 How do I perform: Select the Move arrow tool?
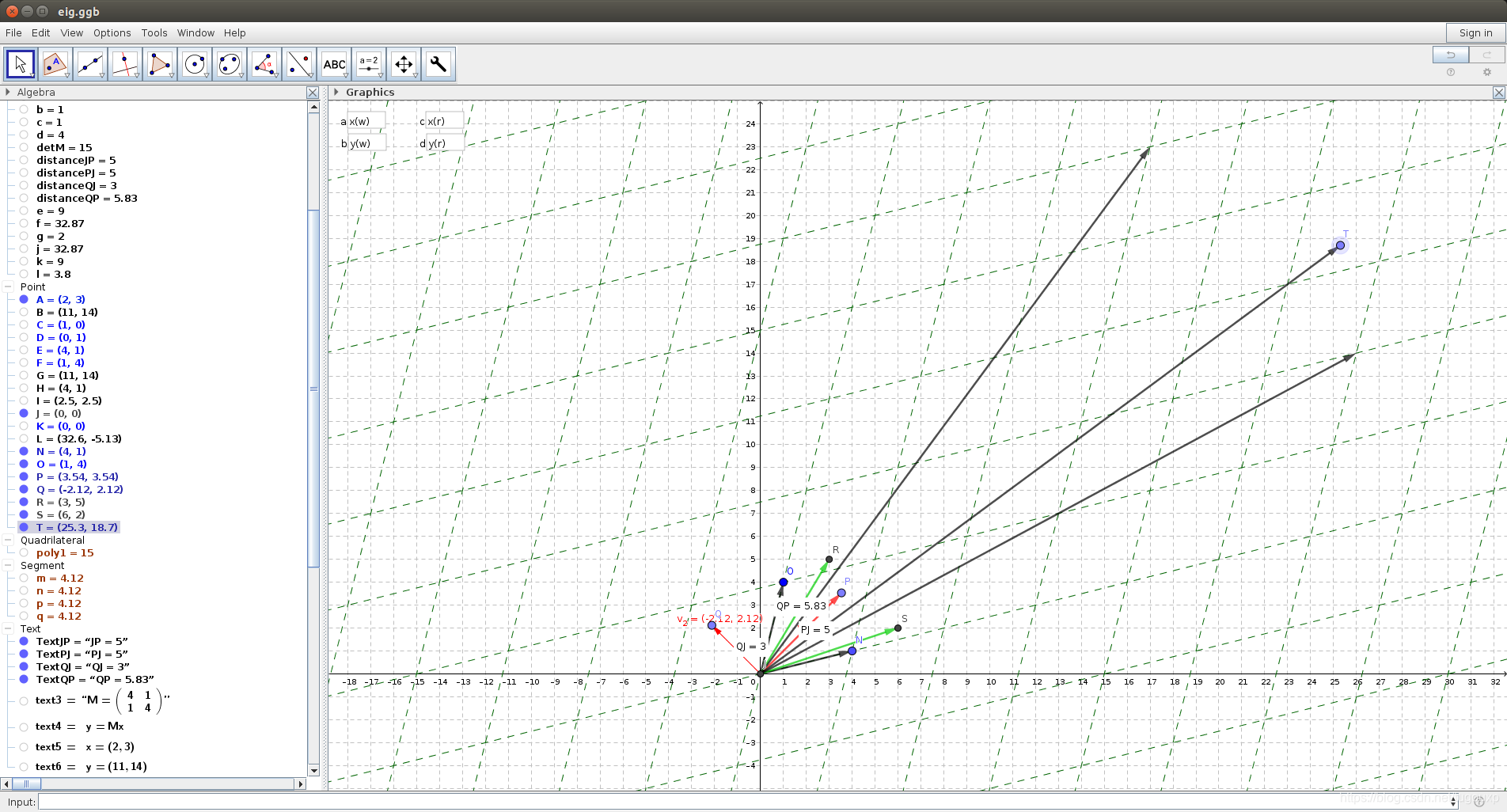(x=21, y=64)
